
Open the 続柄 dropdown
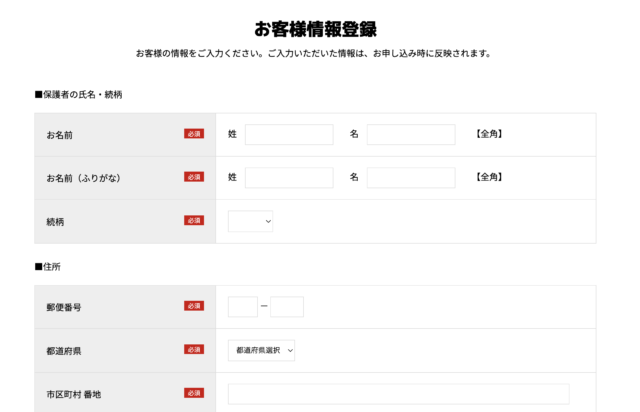[250, 221]
